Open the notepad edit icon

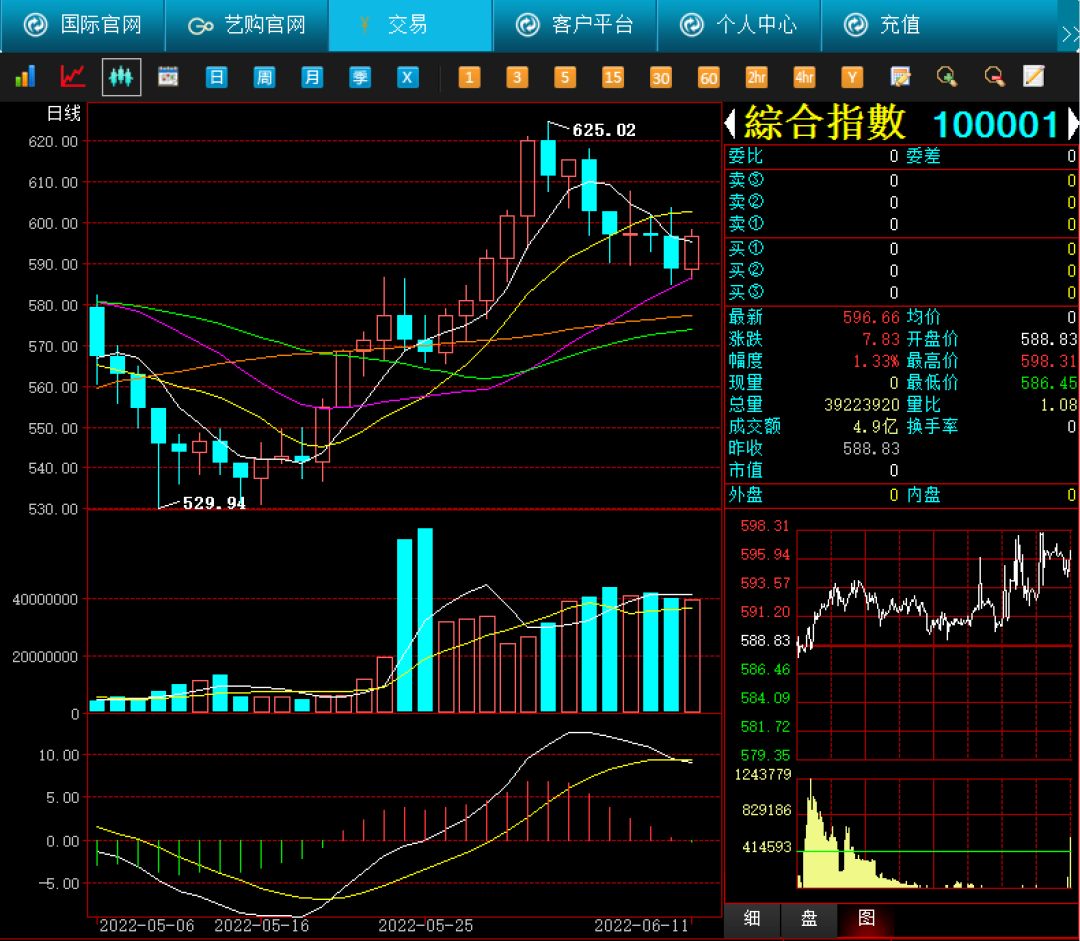[1034, 76]
